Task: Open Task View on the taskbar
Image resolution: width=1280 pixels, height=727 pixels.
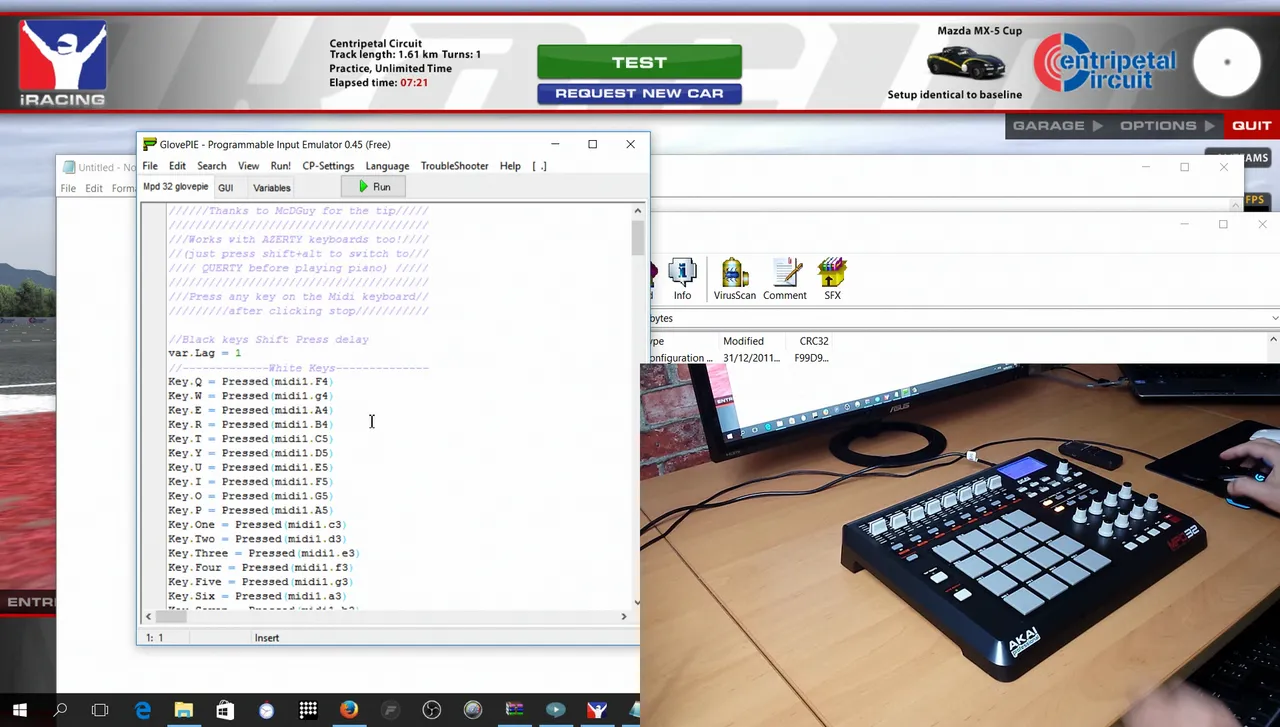Action: [x=100, y=710]
